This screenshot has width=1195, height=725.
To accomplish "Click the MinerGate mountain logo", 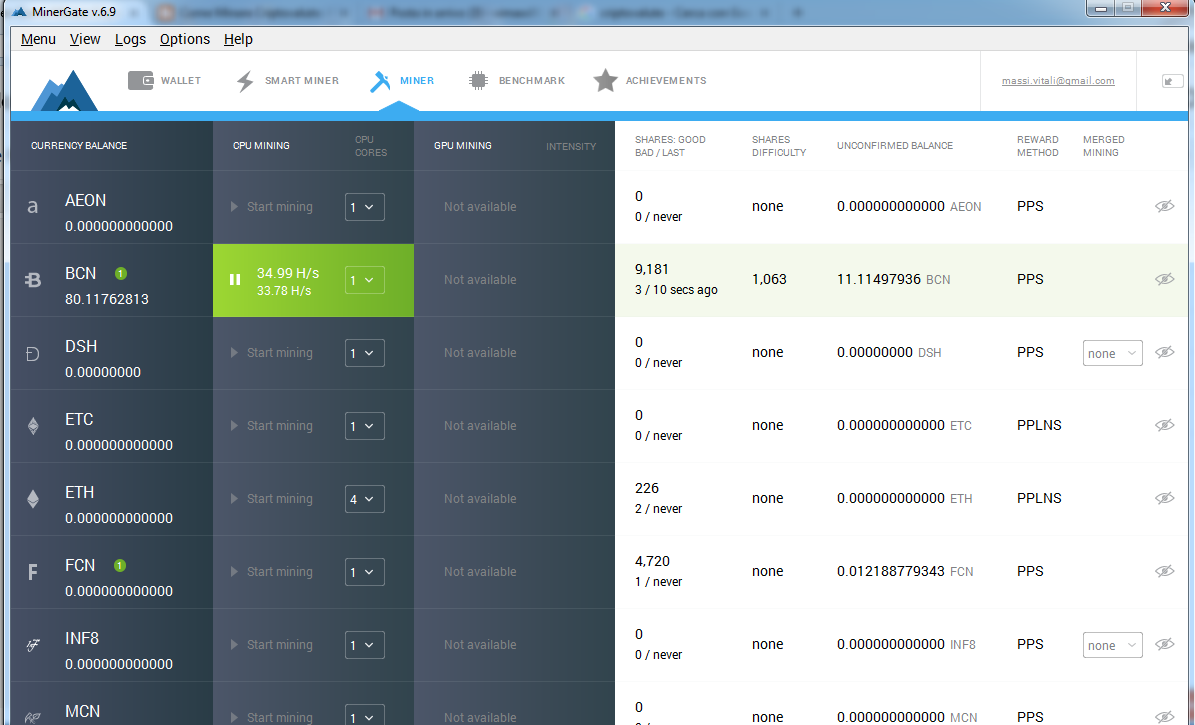I will click(64, 91).
